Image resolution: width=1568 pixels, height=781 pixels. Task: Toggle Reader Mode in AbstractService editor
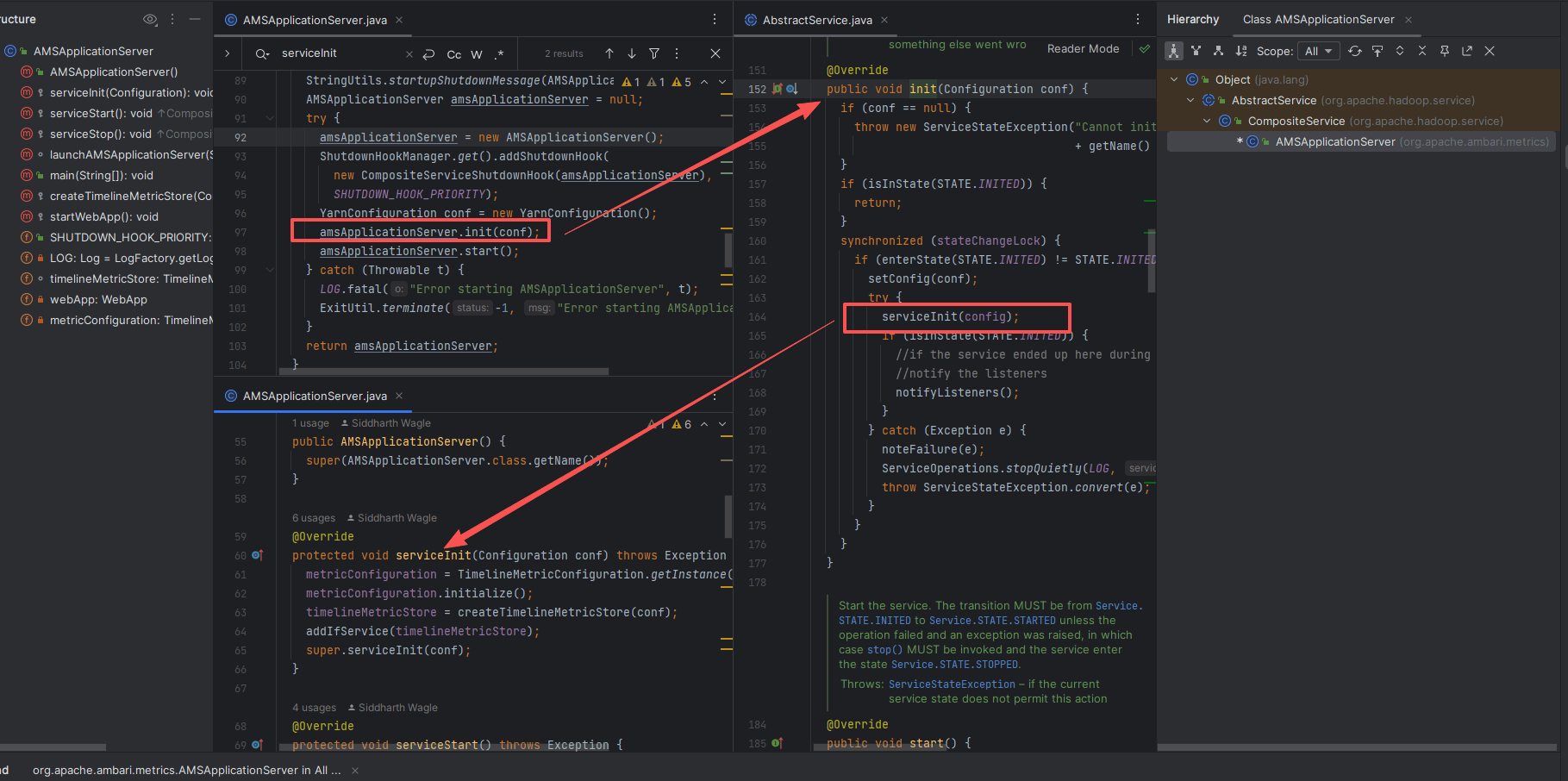click(x=1083, y=48)
